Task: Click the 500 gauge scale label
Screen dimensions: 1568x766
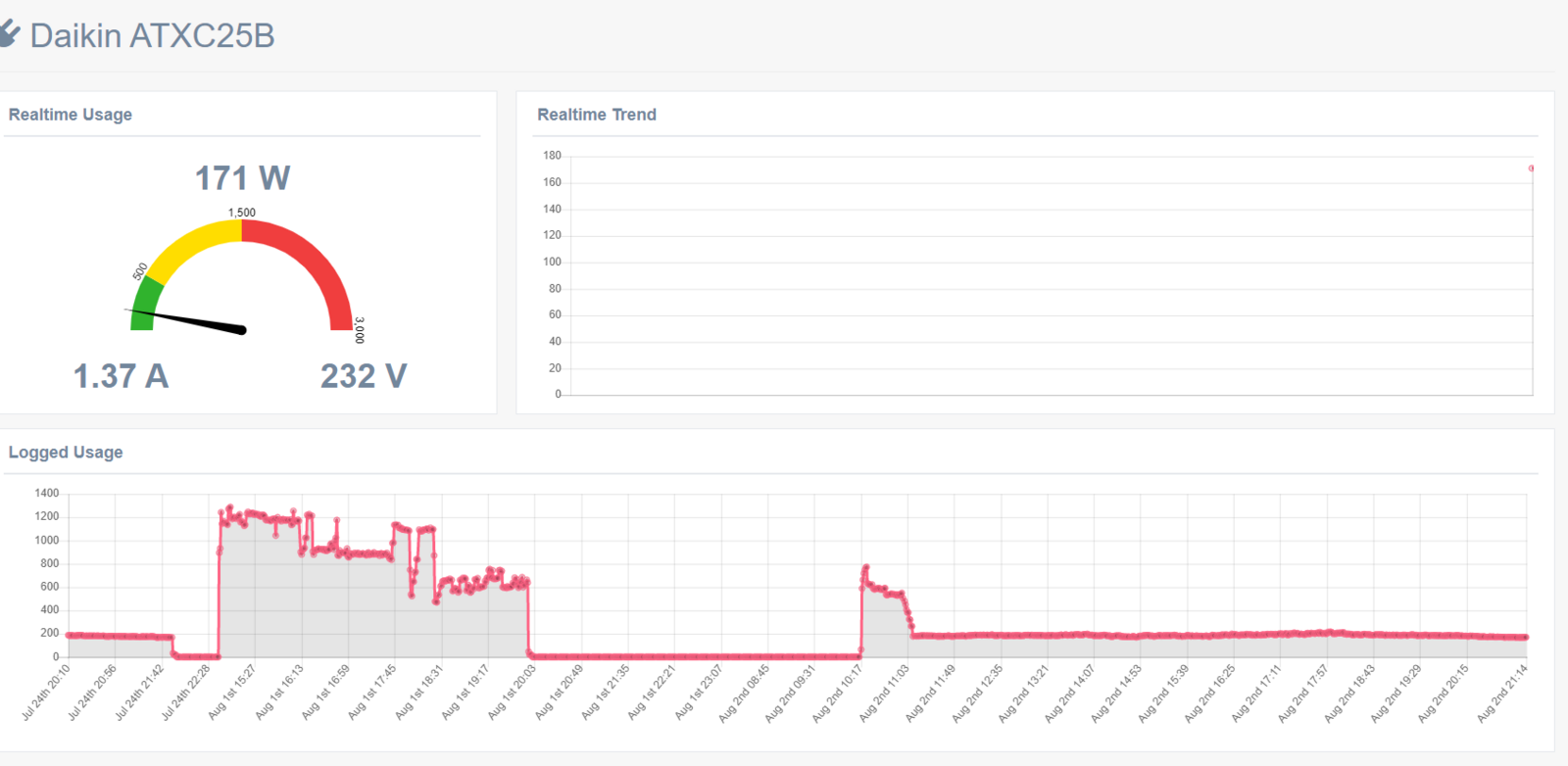Action: pyautogui.click(x=140, y=270)
